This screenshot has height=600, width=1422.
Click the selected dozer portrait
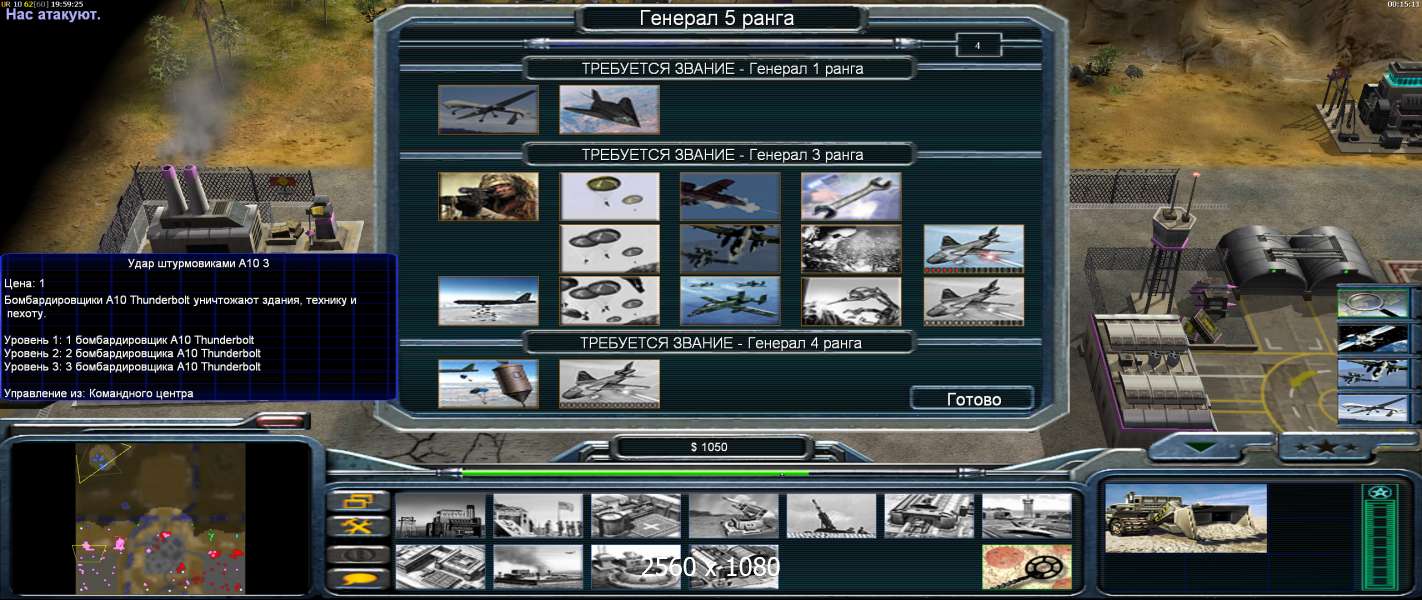pos(1186,519)
